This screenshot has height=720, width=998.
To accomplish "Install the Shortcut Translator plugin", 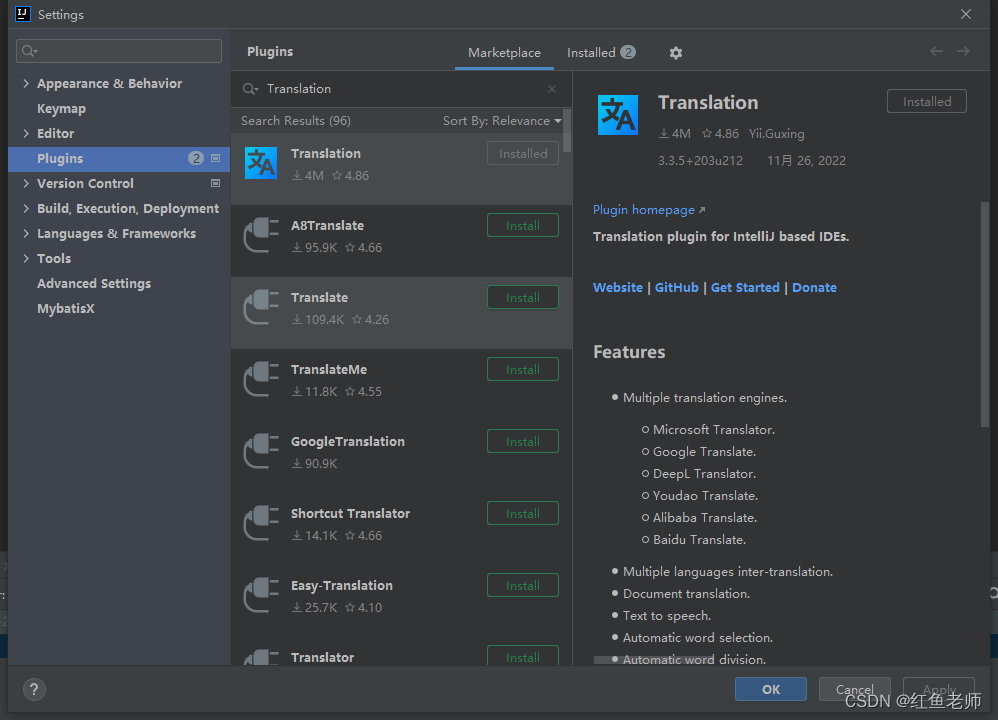I will tap(523, 513).
